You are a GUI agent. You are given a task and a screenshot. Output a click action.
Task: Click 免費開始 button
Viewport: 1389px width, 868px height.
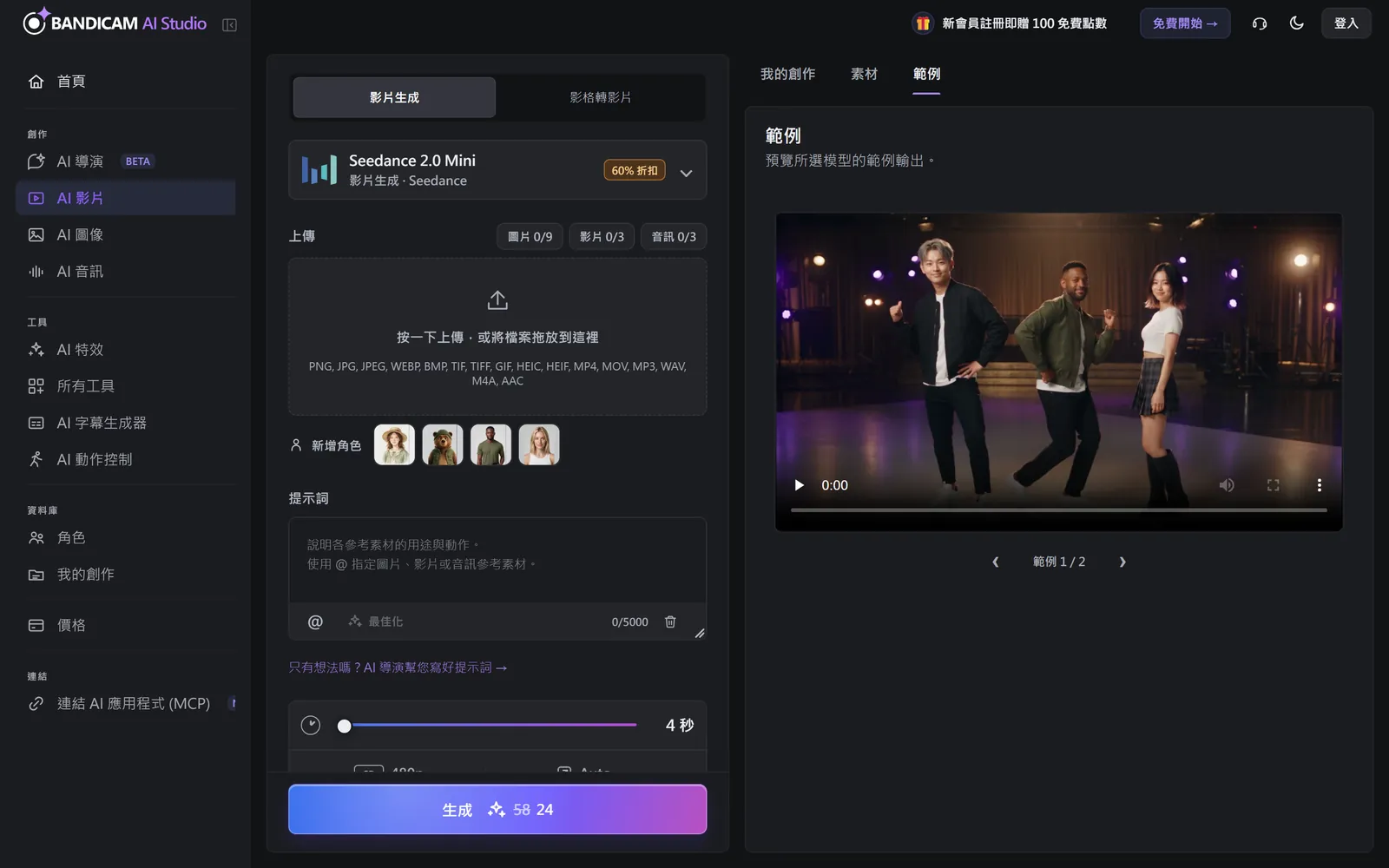click(1185, 23)
